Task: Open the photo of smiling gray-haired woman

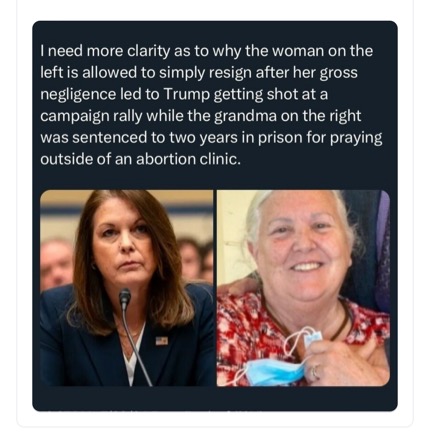Action: coord(303,288)
